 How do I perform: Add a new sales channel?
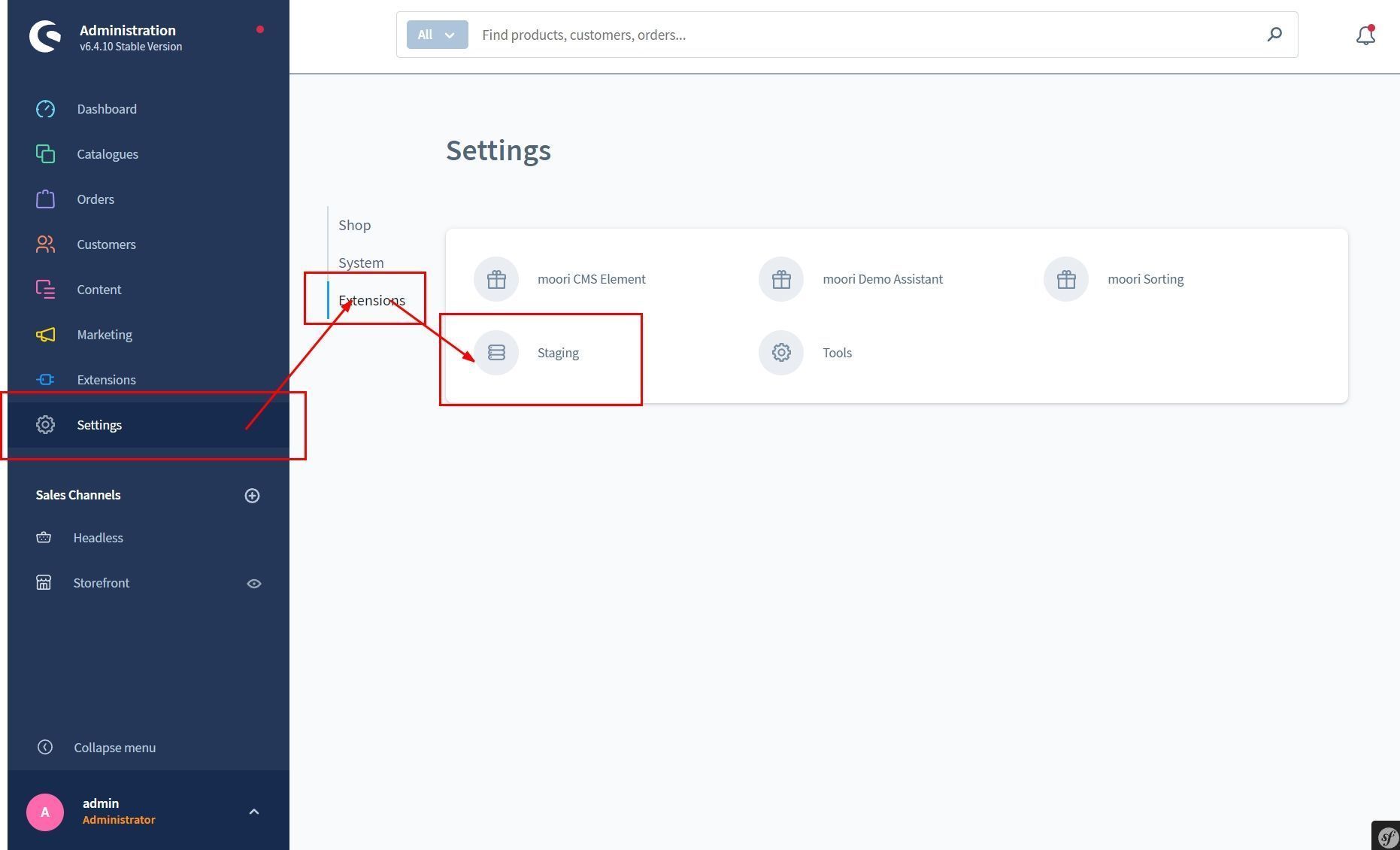point(253,496)
